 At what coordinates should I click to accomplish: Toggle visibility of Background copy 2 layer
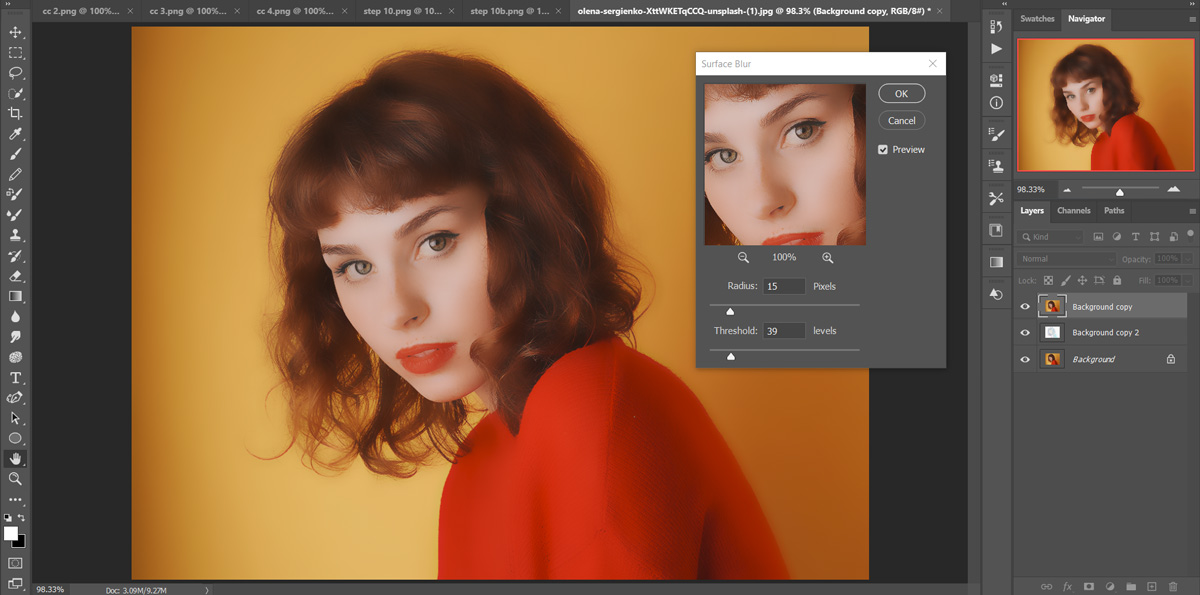[1025, 333]
